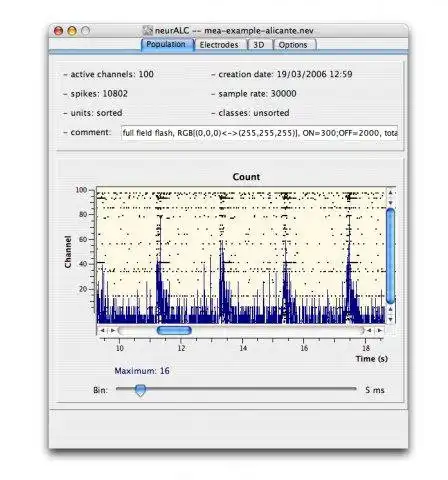
Task: Click left arrow at left end of time scrollbar
Action: [x=102, y=330]
